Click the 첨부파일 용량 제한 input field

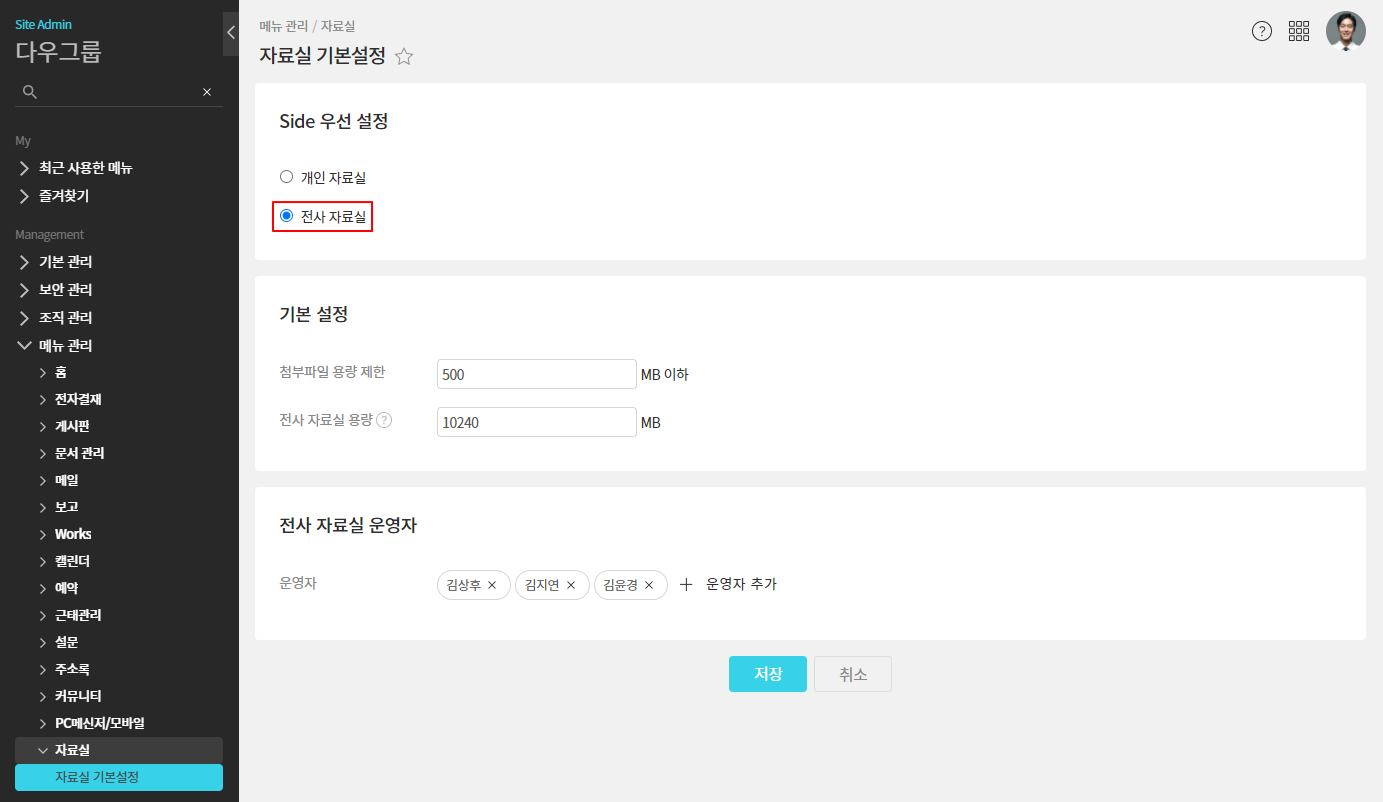[536, 374]
